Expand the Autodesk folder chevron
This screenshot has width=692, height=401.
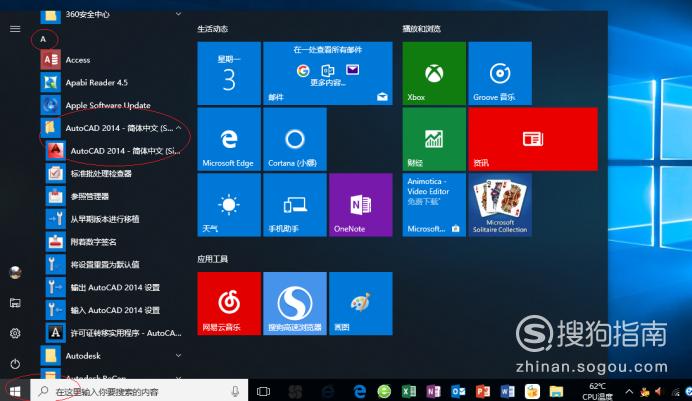[x=178, y=356]
